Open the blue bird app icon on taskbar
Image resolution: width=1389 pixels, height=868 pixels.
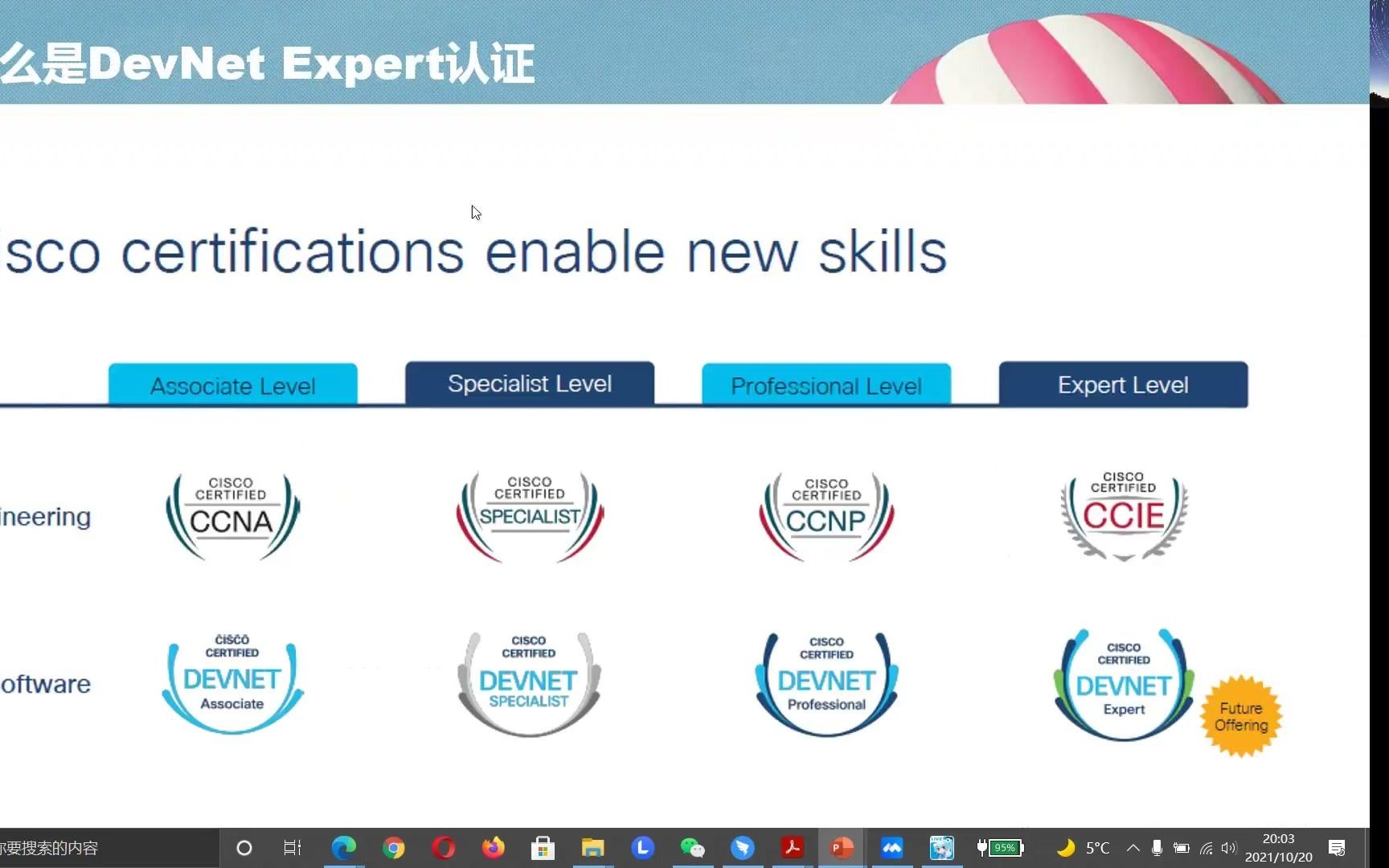pos(743,848)
